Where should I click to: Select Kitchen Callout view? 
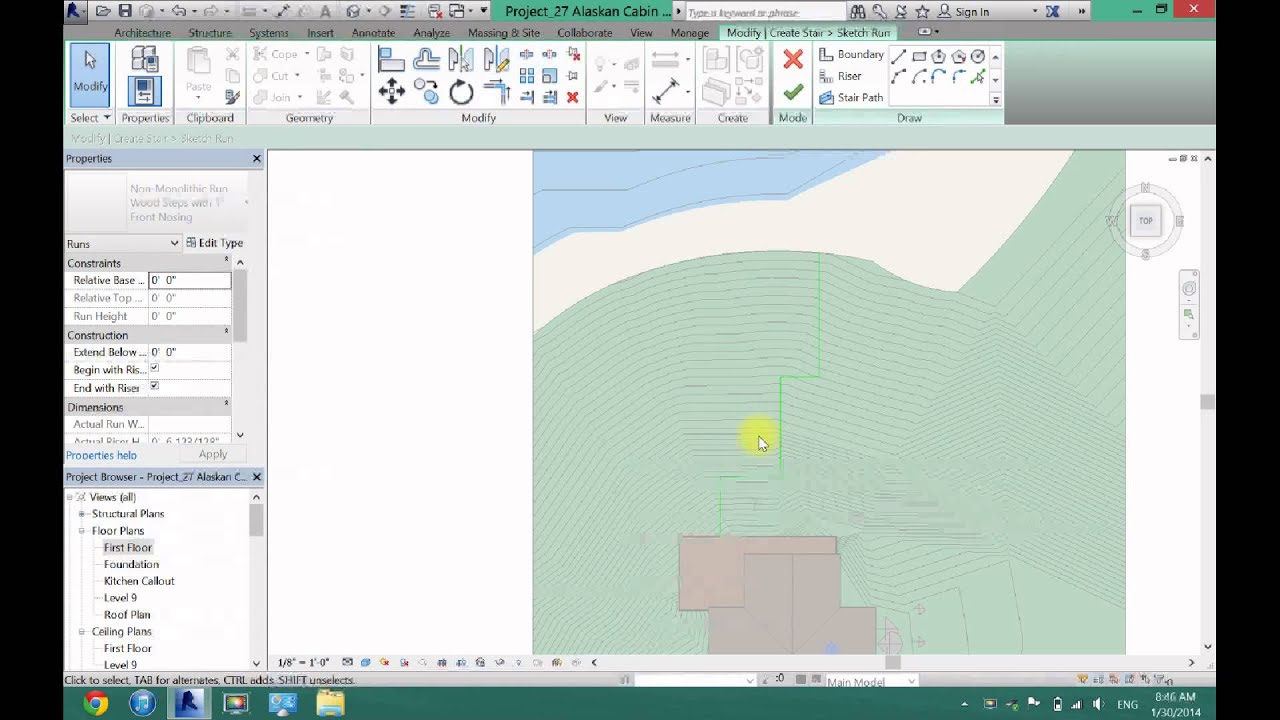(x=139, y=581)
